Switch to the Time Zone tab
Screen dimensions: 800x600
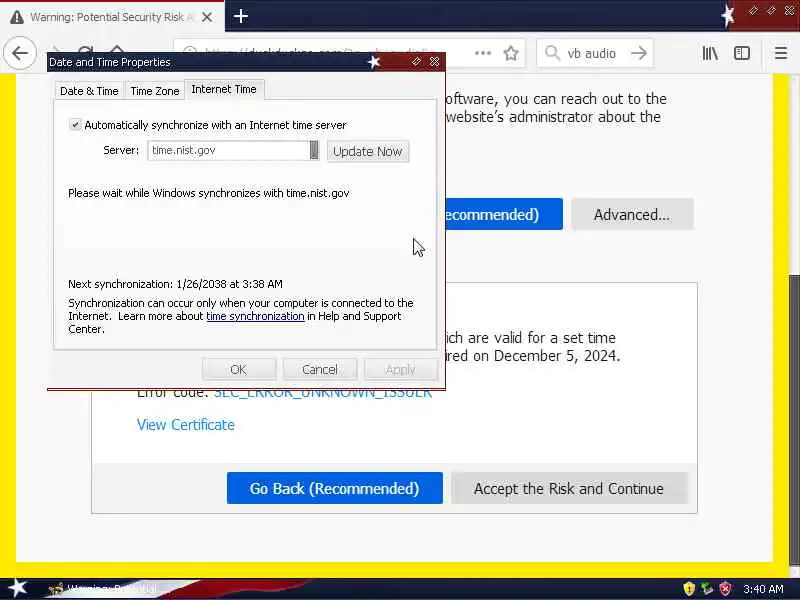[x=155, y=91]
